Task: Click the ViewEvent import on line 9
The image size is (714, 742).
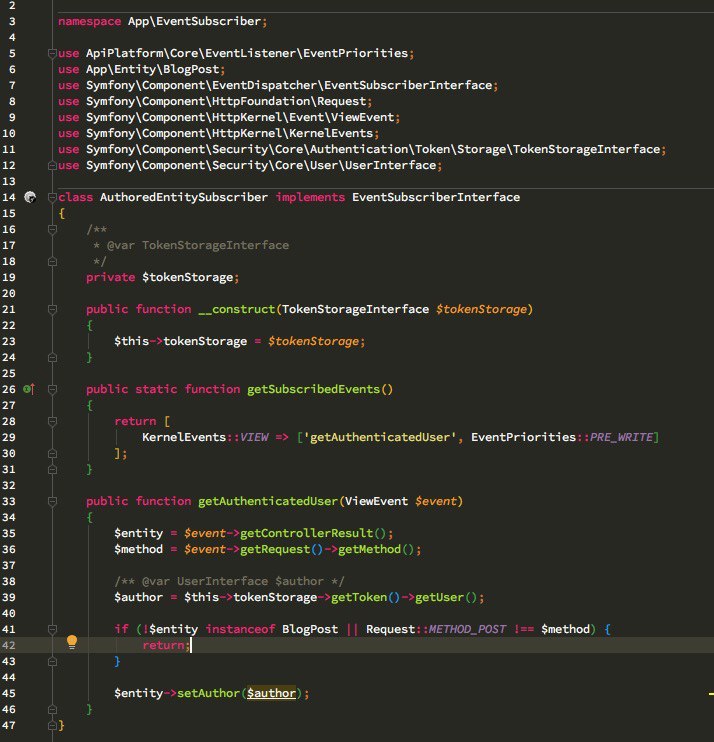Action: point(362,117)
